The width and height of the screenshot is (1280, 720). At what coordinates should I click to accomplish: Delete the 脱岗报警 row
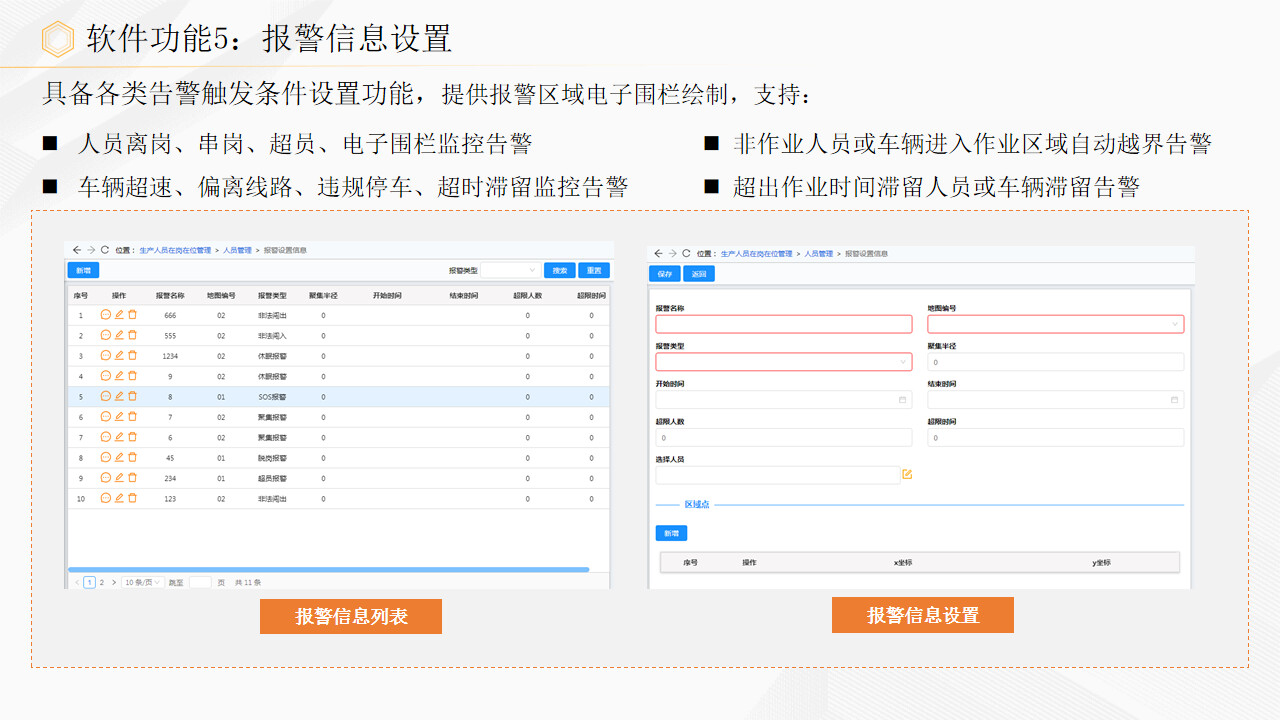[x=132, y=458]
